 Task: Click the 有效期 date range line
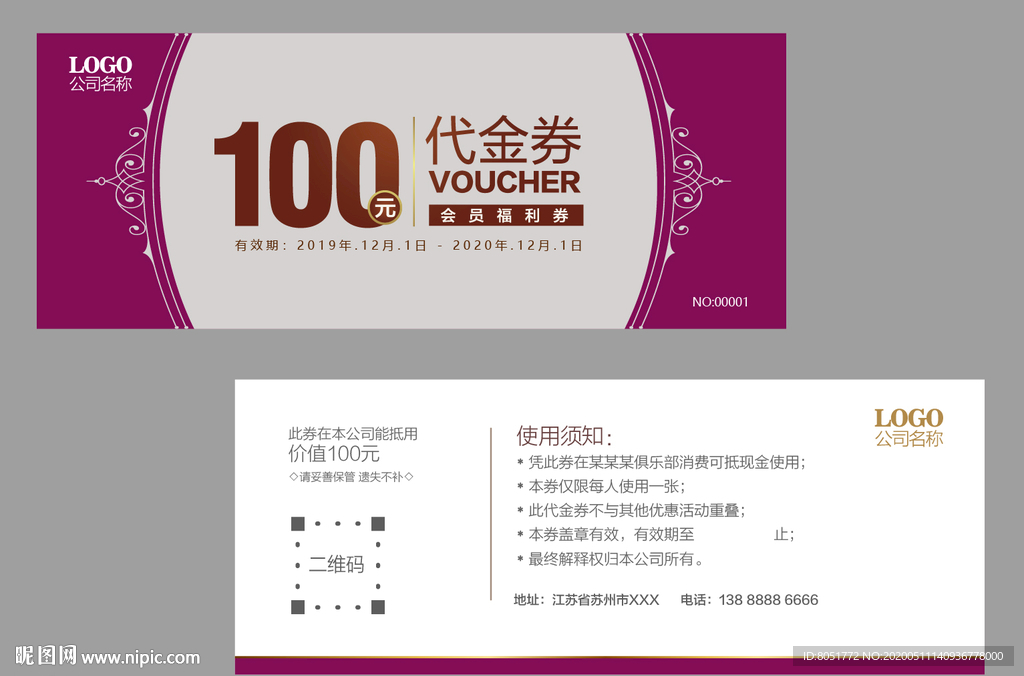point(409,246)
